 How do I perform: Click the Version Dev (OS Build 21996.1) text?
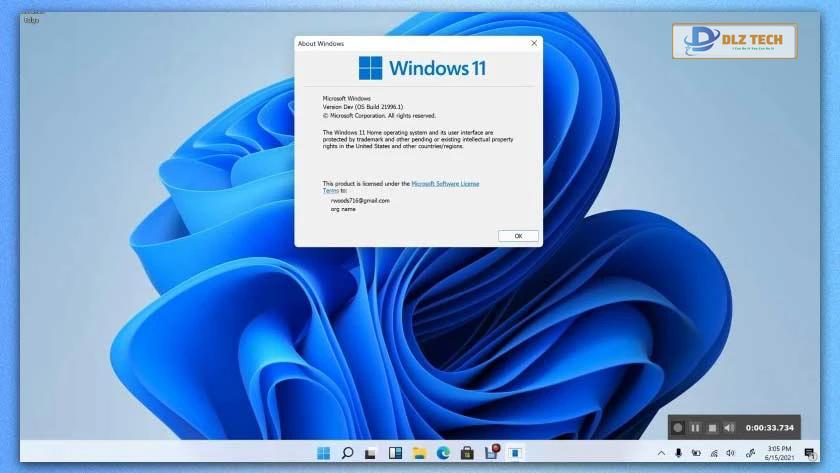point(363,107)
